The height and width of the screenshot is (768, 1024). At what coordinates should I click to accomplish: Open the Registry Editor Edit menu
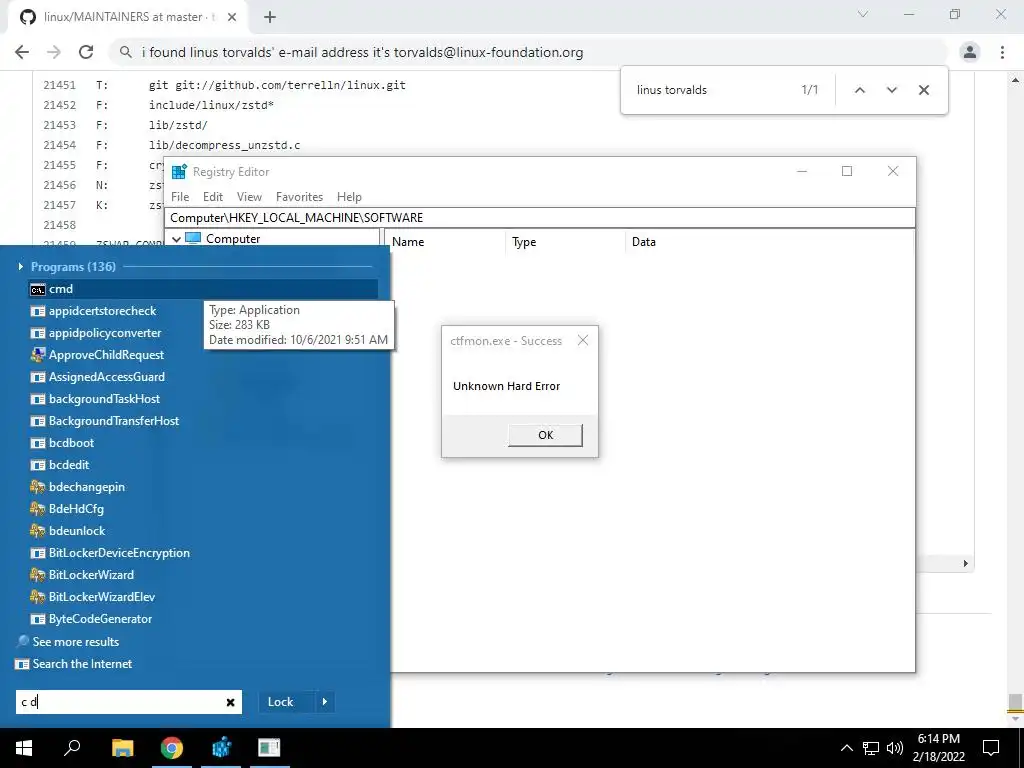pyautogui.click(x=213, y=197)
